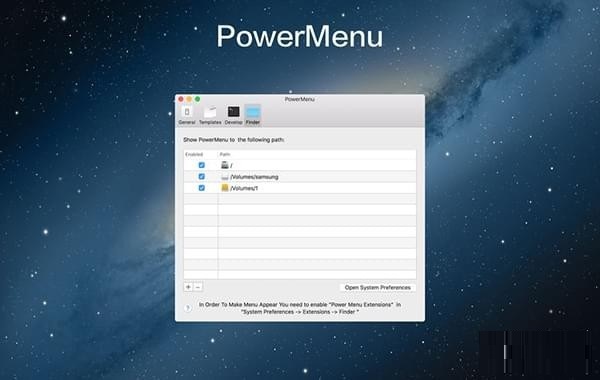Image resolution: width=600 pixels, height=380 pixels.
Task: Minimize PowerMenu window with yellow button
Action: pos(189,99)
